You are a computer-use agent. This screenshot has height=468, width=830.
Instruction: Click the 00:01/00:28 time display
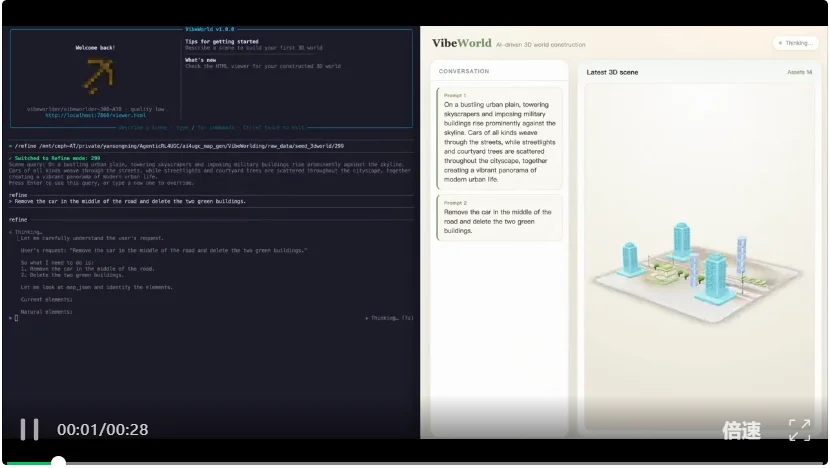pyautogui.click(x=103, y=429)
